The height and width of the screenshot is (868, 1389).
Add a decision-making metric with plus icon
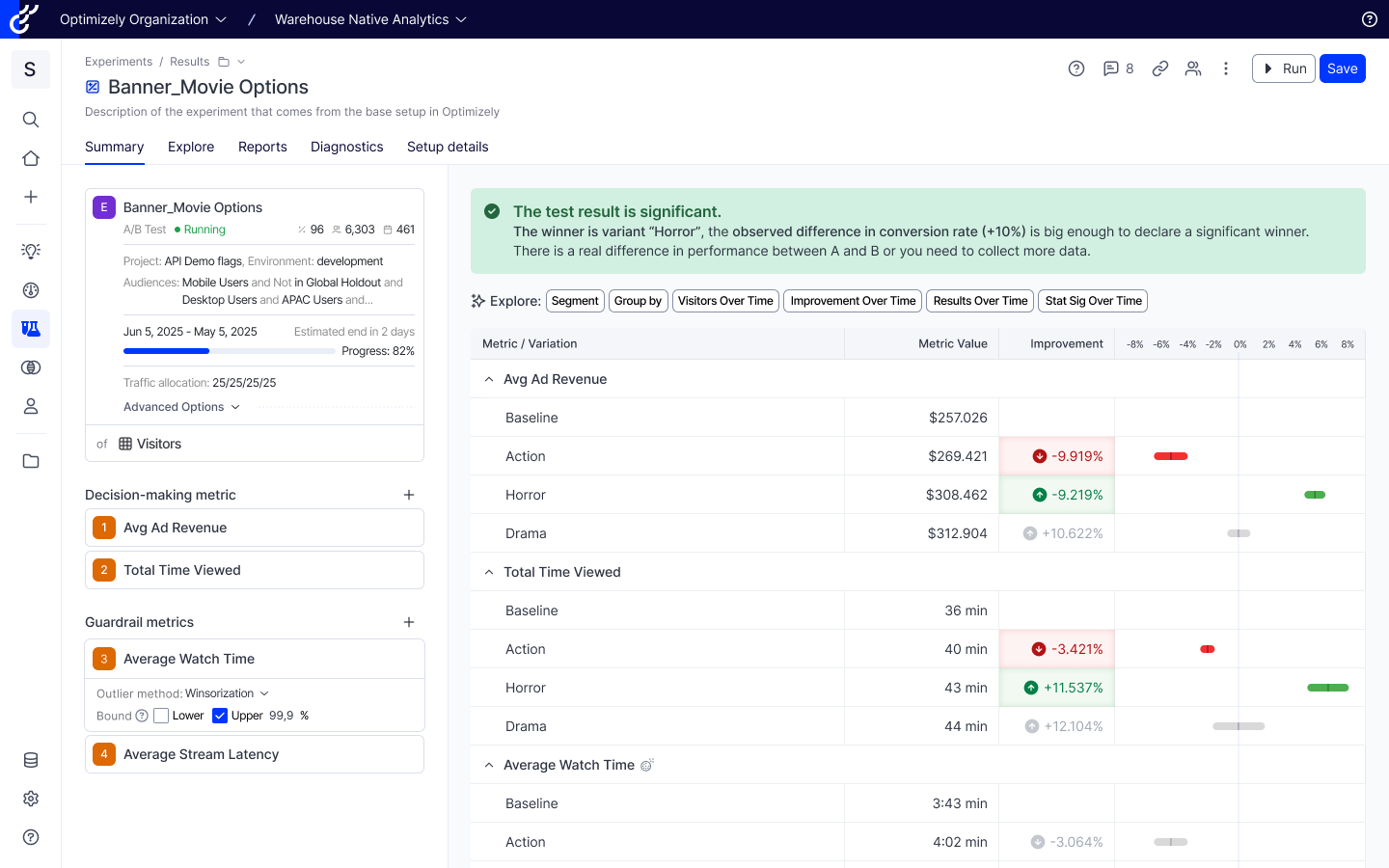409,495
